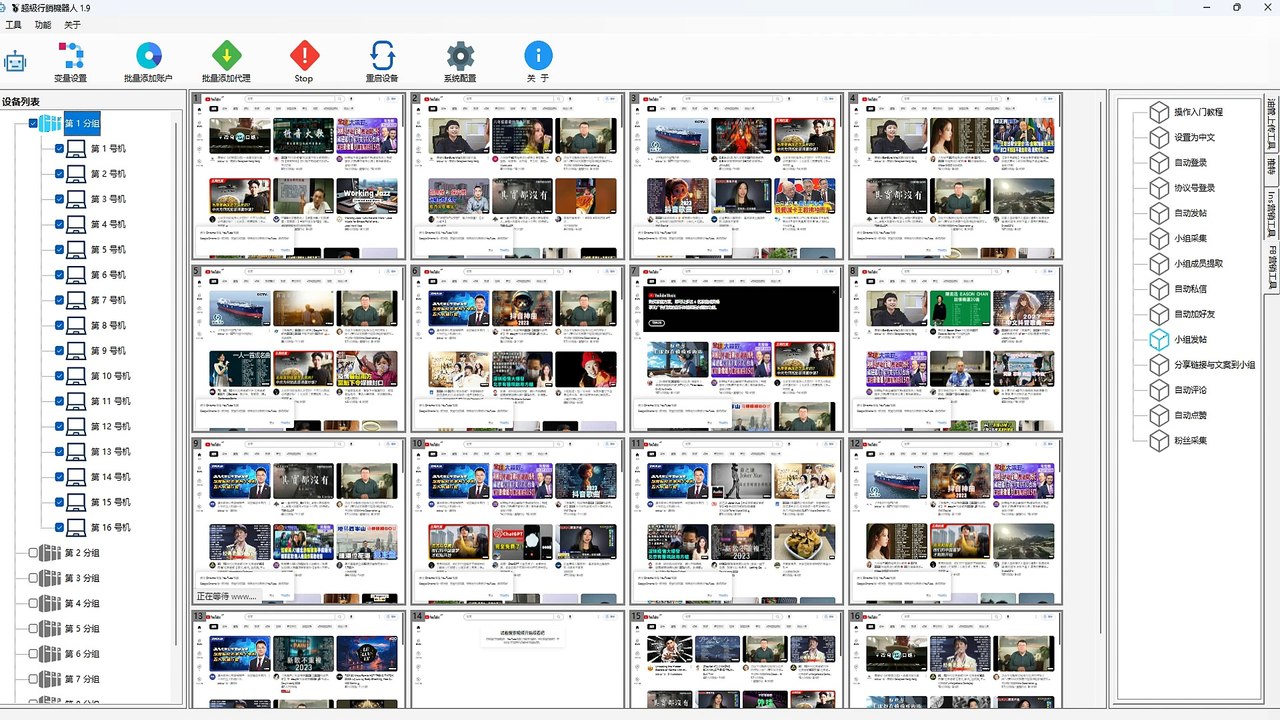Check the 第 2 分组 checkbox
The image size is (1280, 720).
pos(33,553)
